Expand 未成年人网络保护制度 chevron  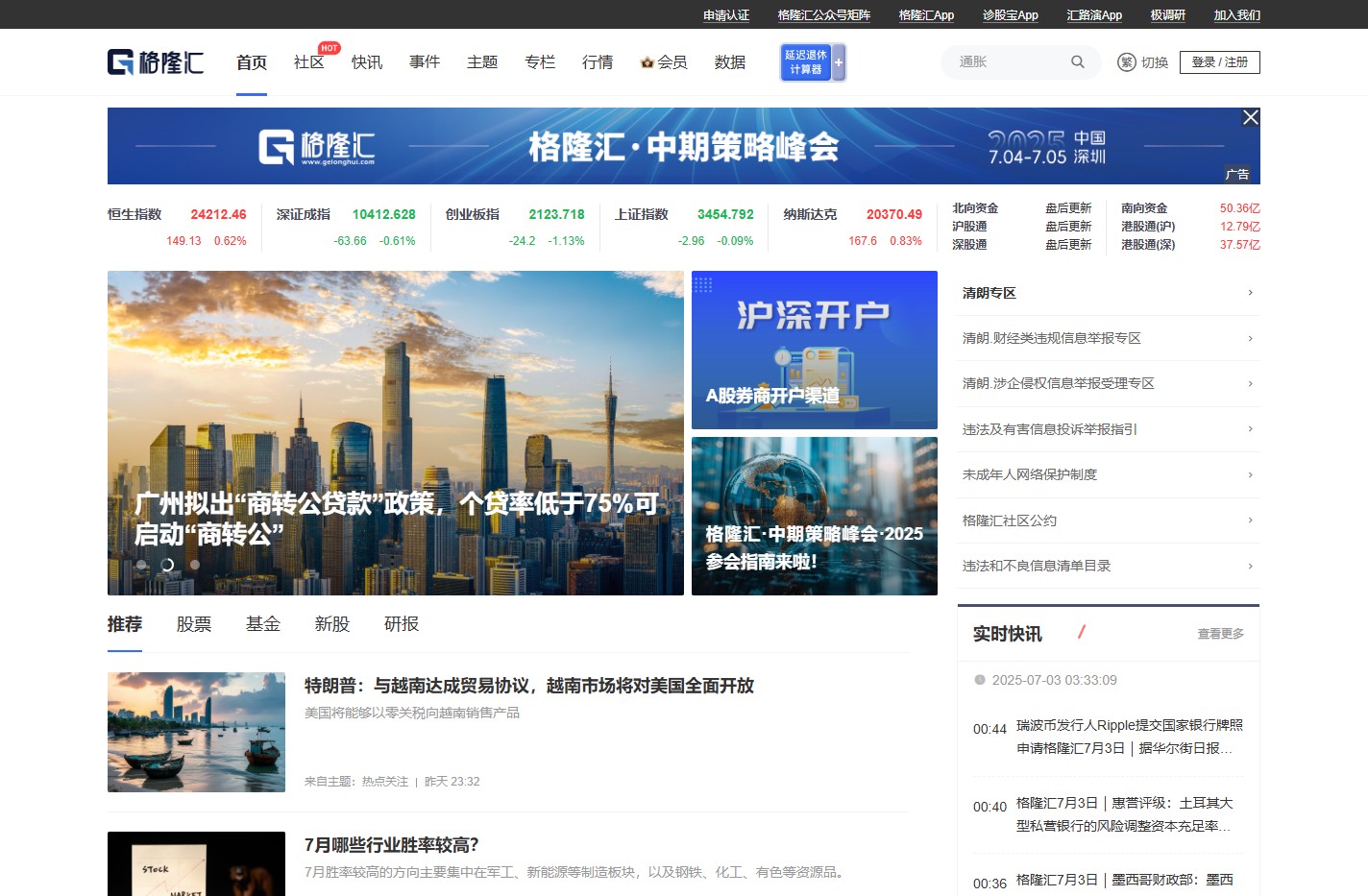(1250, 474)
